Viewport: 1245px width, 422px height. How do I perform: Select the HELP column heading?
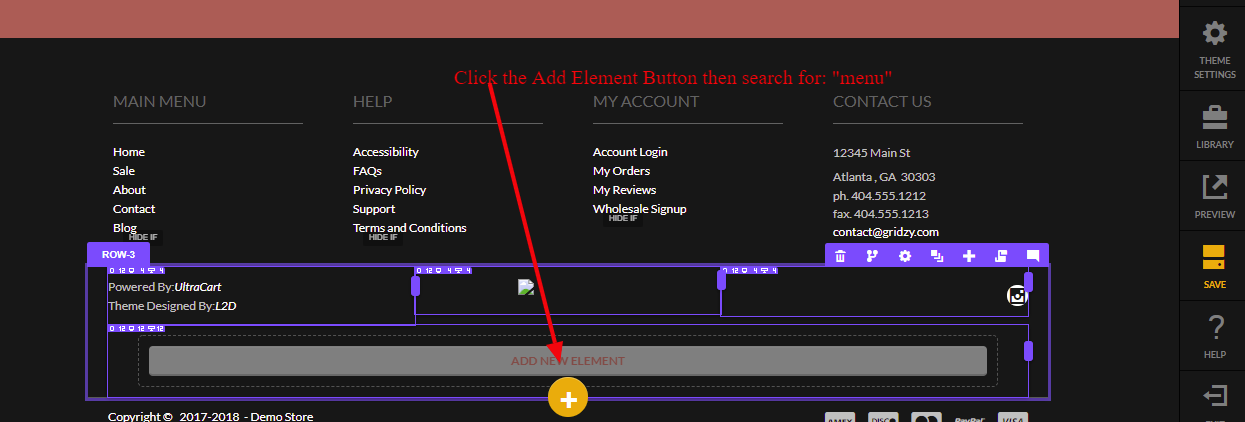pos(373,101)
